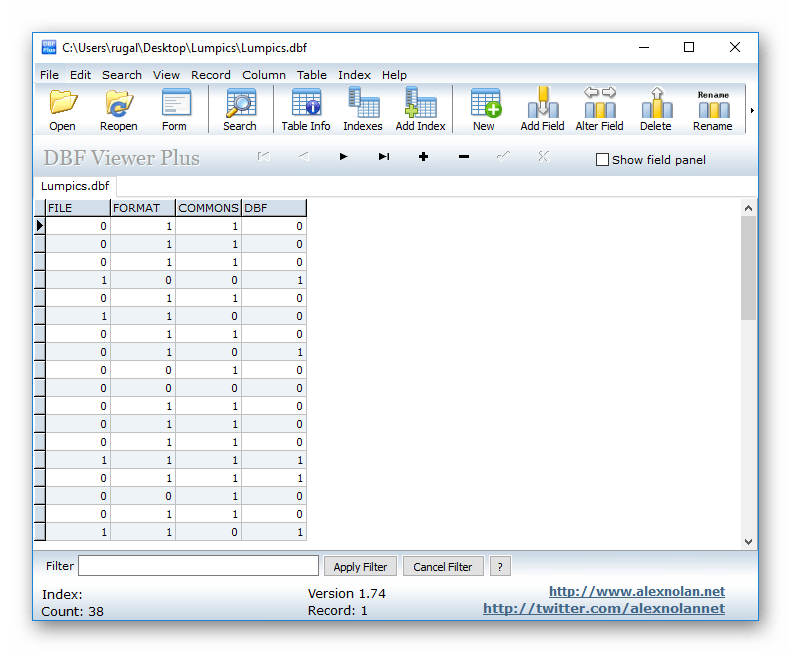Viewport: 791px width, 653px height.
Task: Launch the Search toolbar icon
Action: tap(240, 110)
